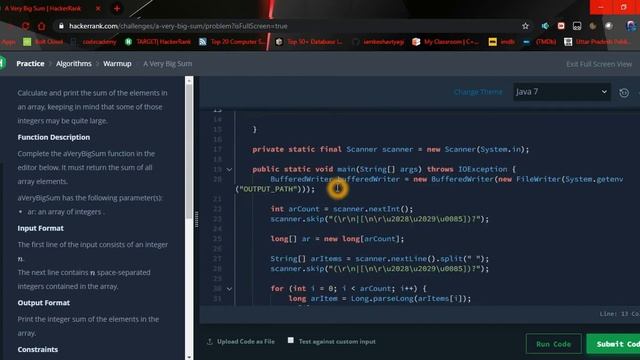Click A Very Big Sum breadcrumb

tap(167, 64)
